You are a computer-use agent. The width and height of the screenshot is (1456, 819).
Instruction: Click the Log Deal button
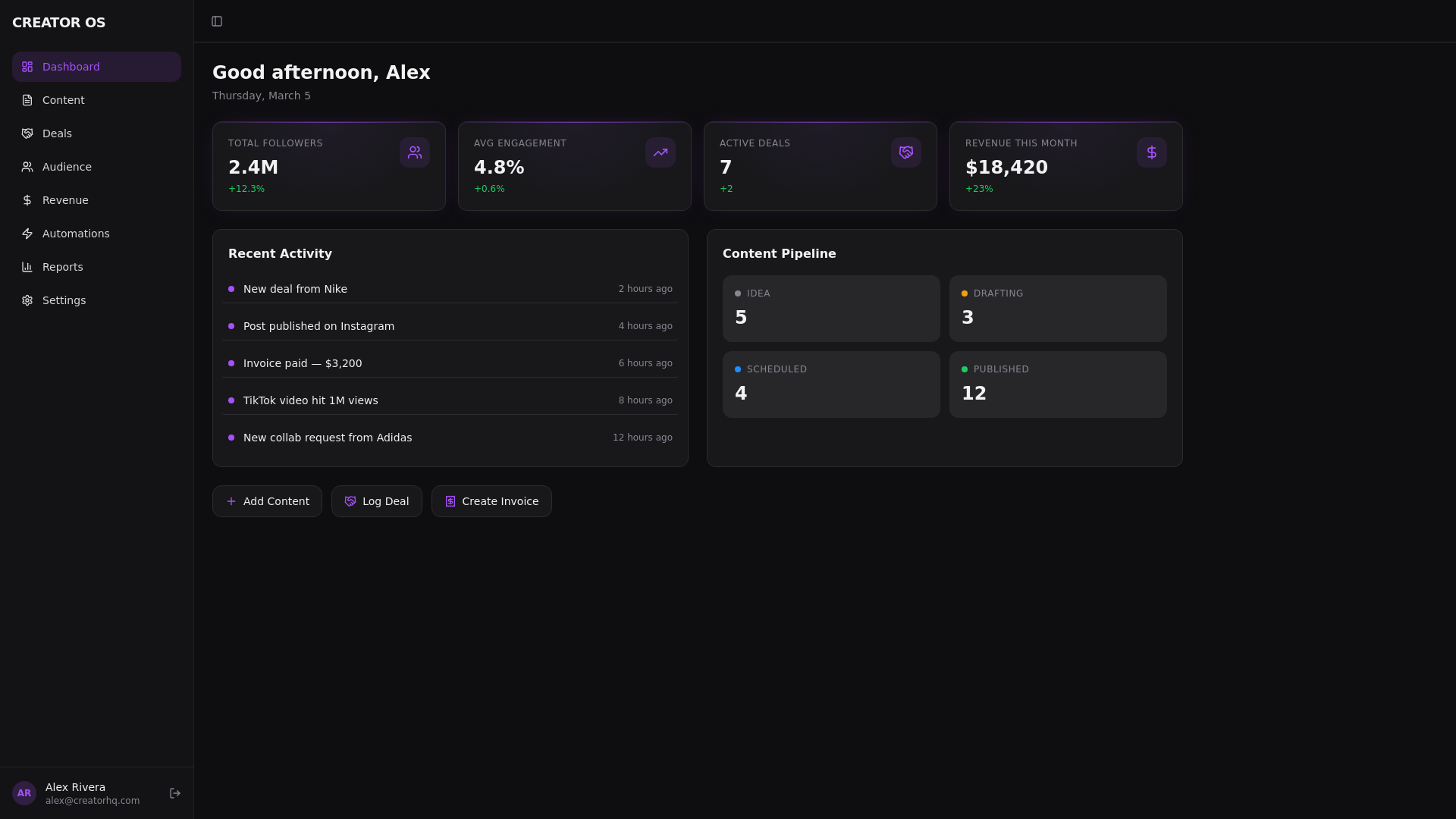377,501
